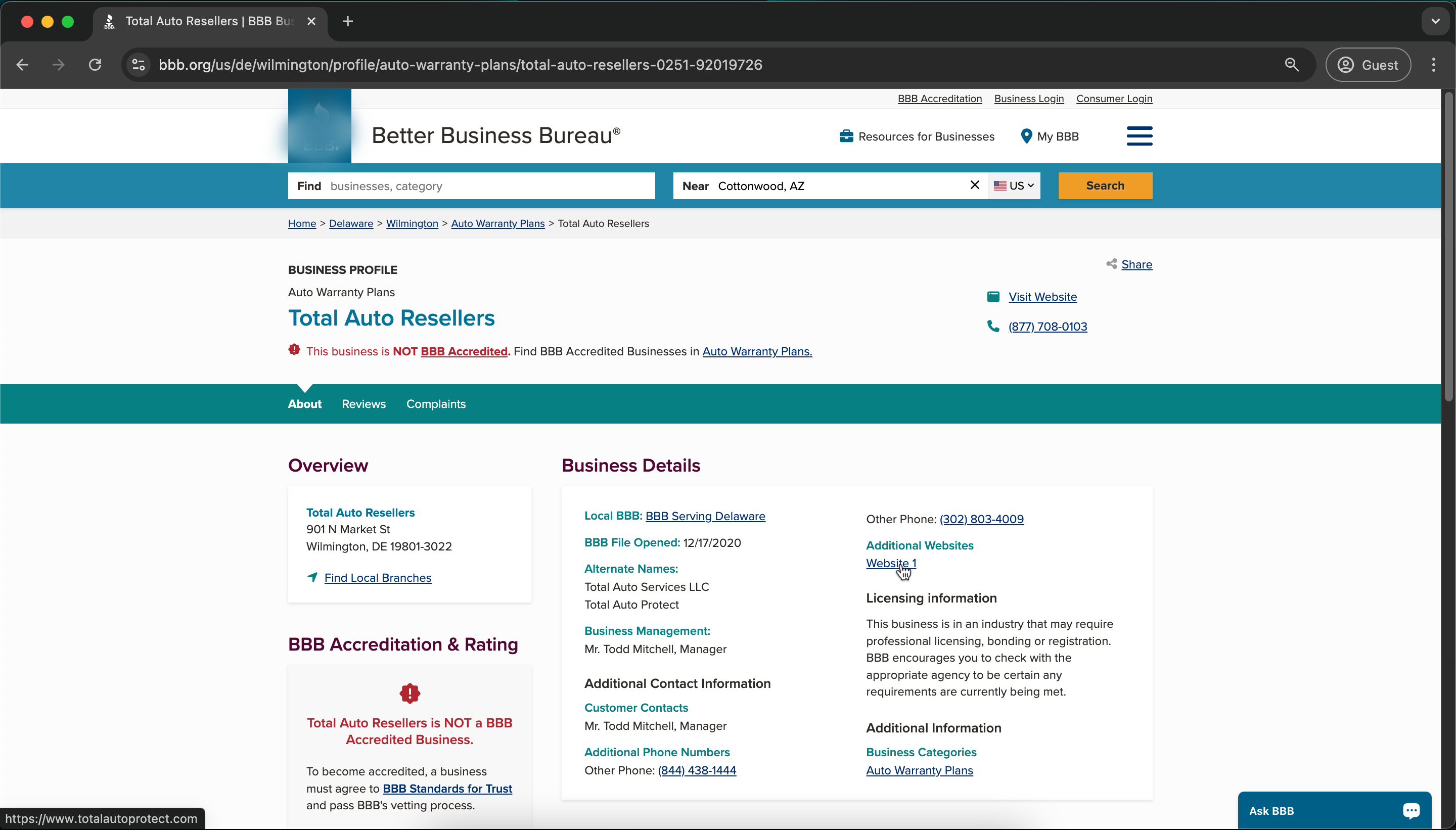Image resolution: width=1456 pixels, height=830 pixels.
Task: Open BBB Standards for Trust link
Action: [447, 789]
